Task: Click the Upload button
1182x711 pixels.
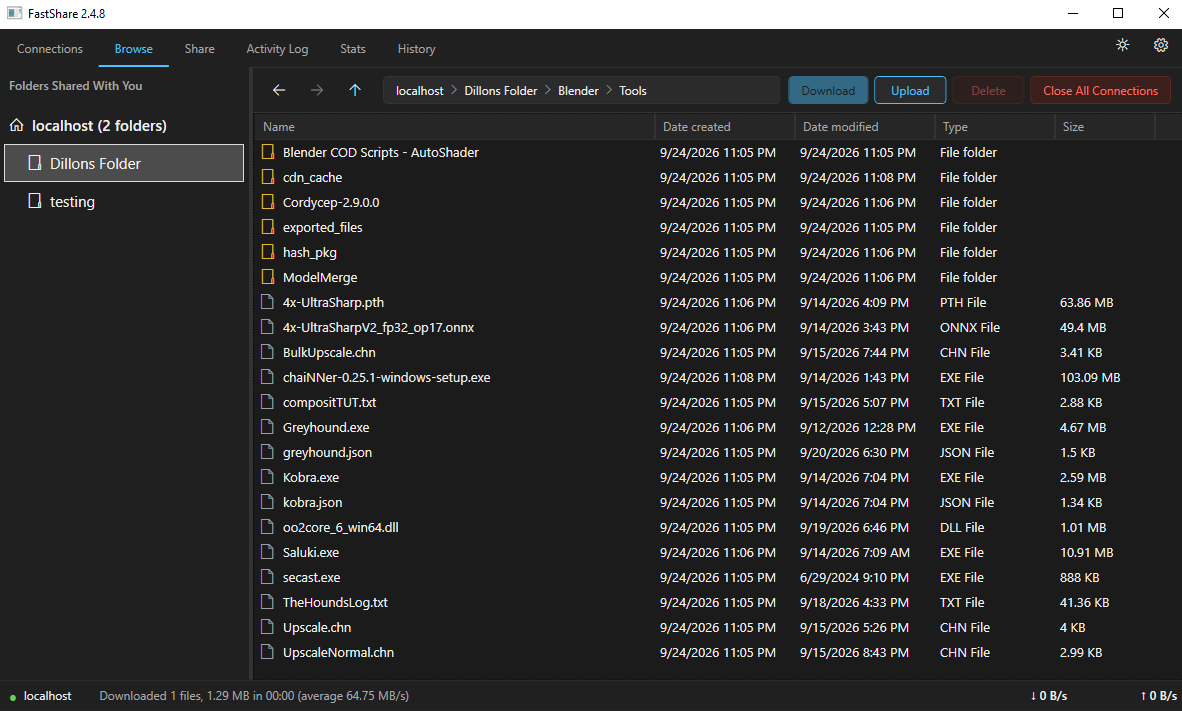Action: 910,90
